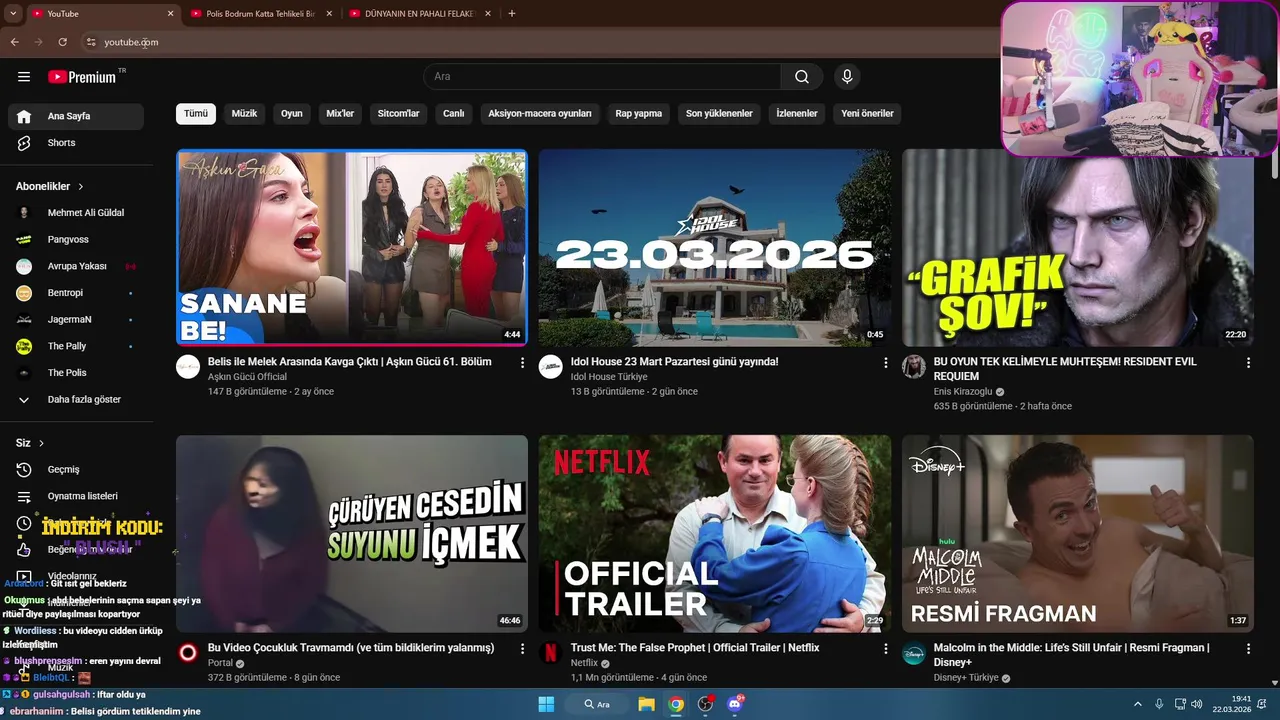Select Aksiyon-macera oyunları filter chip
The width and height of the screenshot is (1280, 720).
[540, 113]
